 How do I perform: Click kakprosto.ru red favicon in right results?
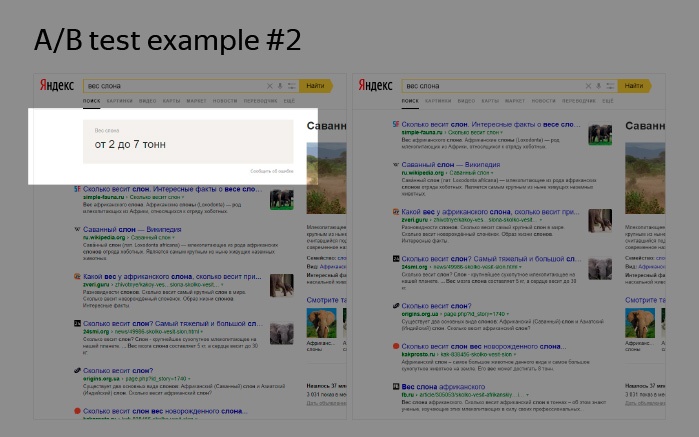[396, 346]
